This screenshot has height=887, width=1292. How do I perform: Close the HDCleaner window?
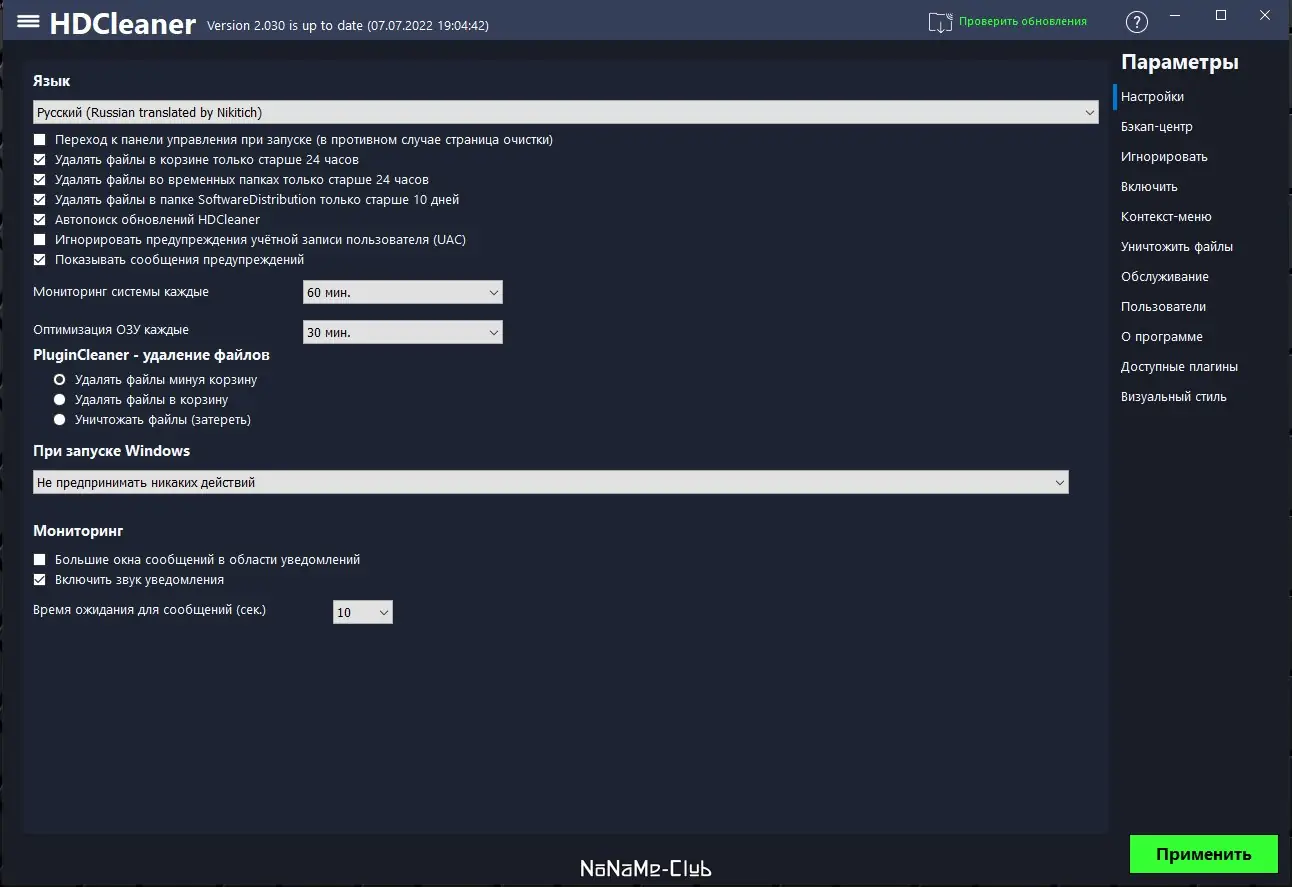1264,15
